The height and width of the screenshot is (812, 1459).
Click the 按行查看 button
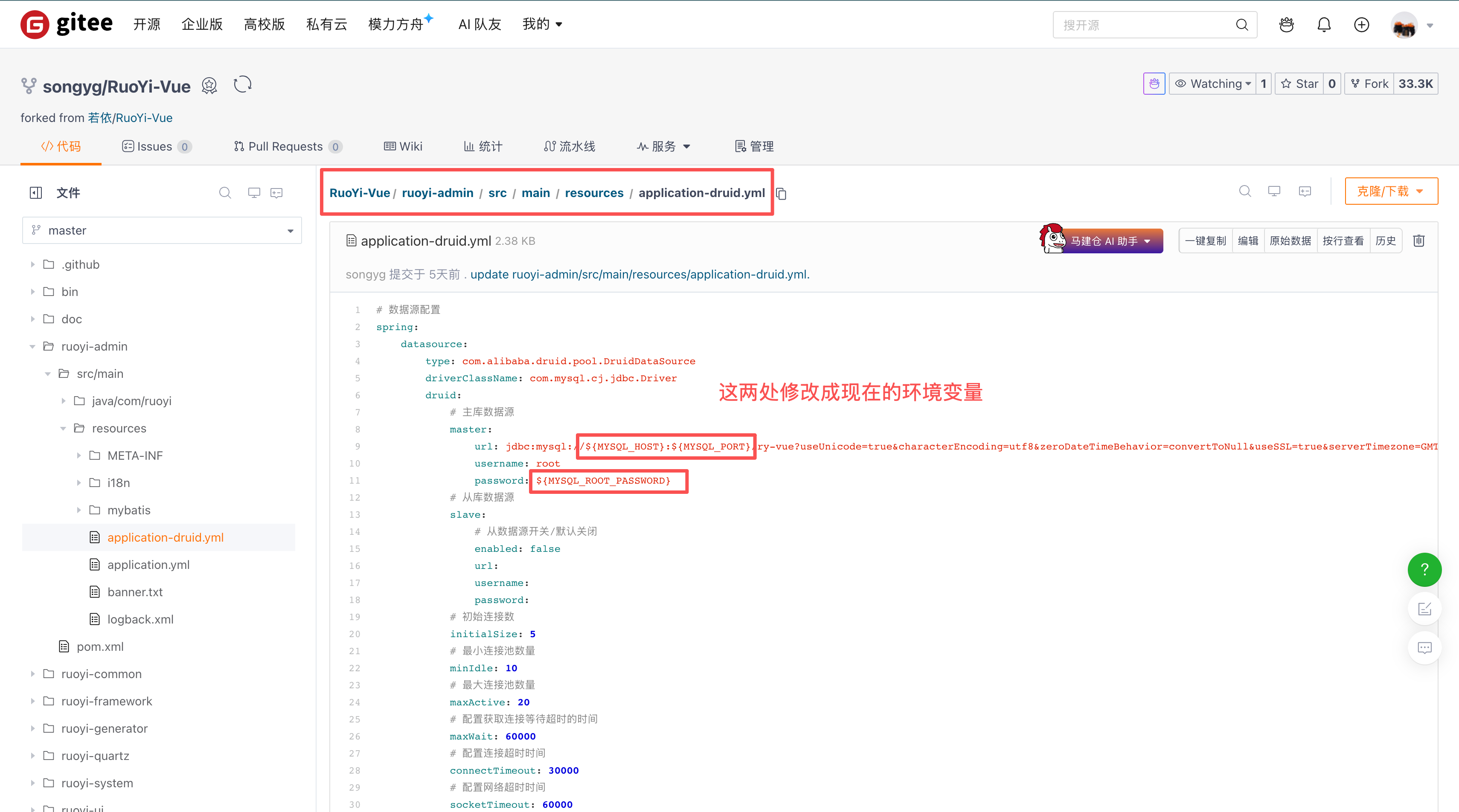point(1343,241)
